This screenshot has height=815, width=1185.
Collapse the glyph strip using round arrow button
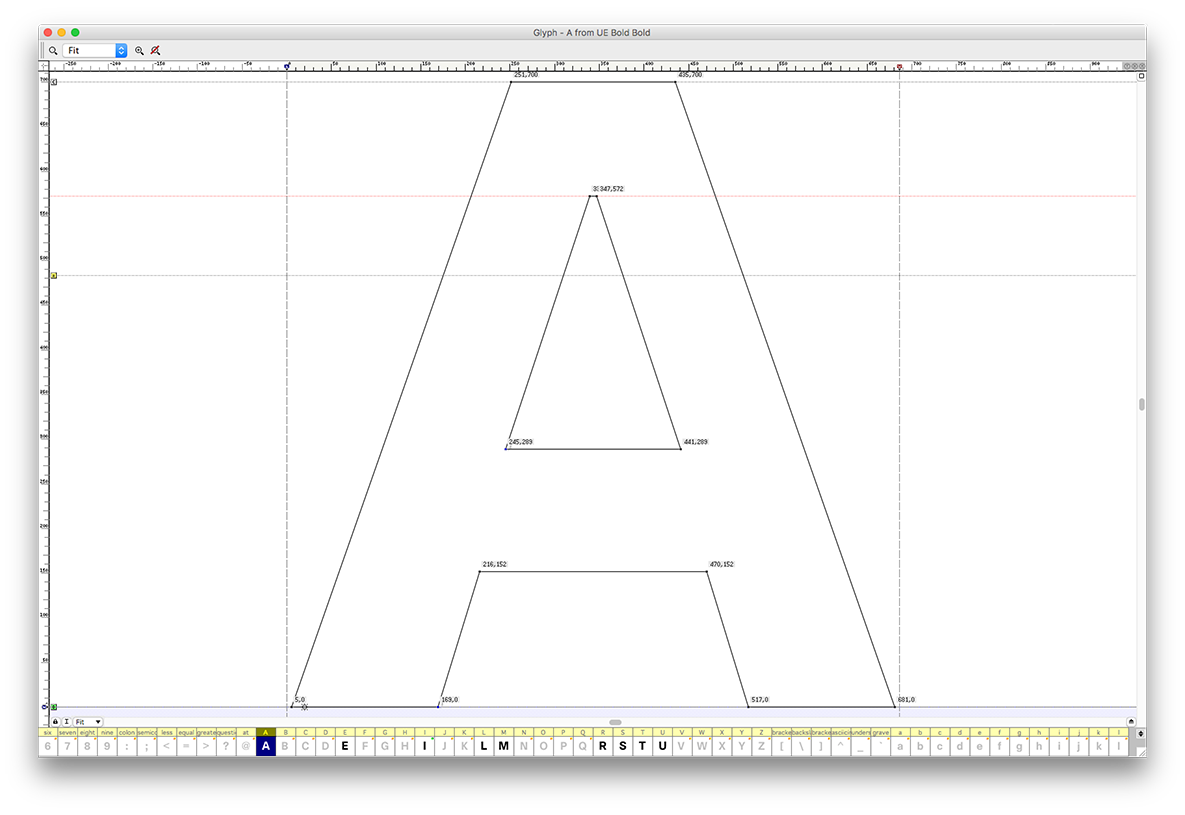[x=1131, y=721]
